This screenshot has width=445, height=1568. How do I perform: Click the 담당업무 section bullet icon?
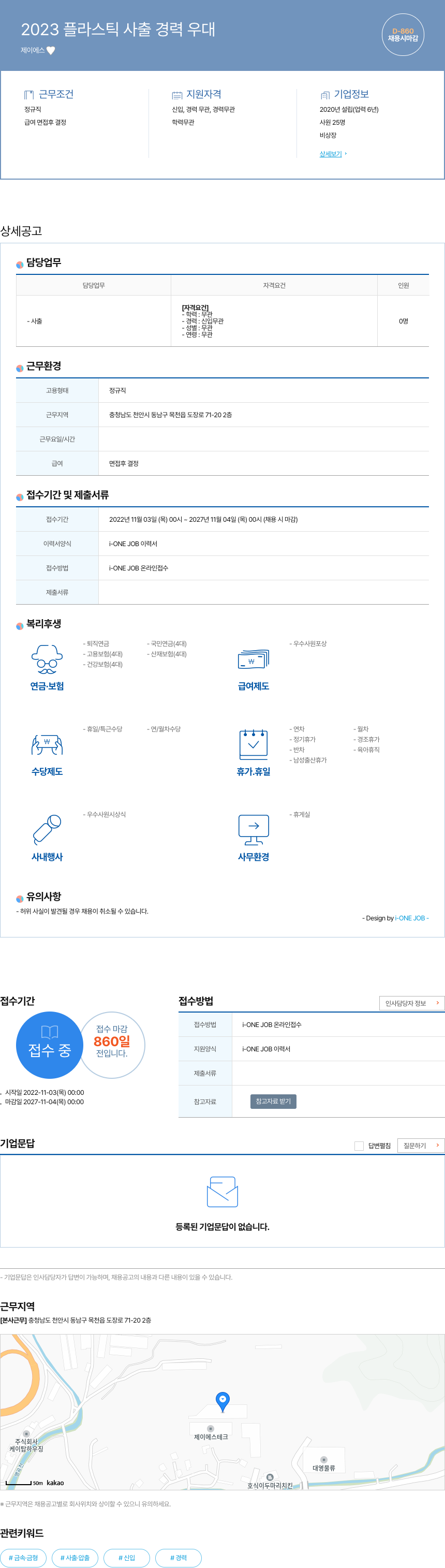[20, 264]
